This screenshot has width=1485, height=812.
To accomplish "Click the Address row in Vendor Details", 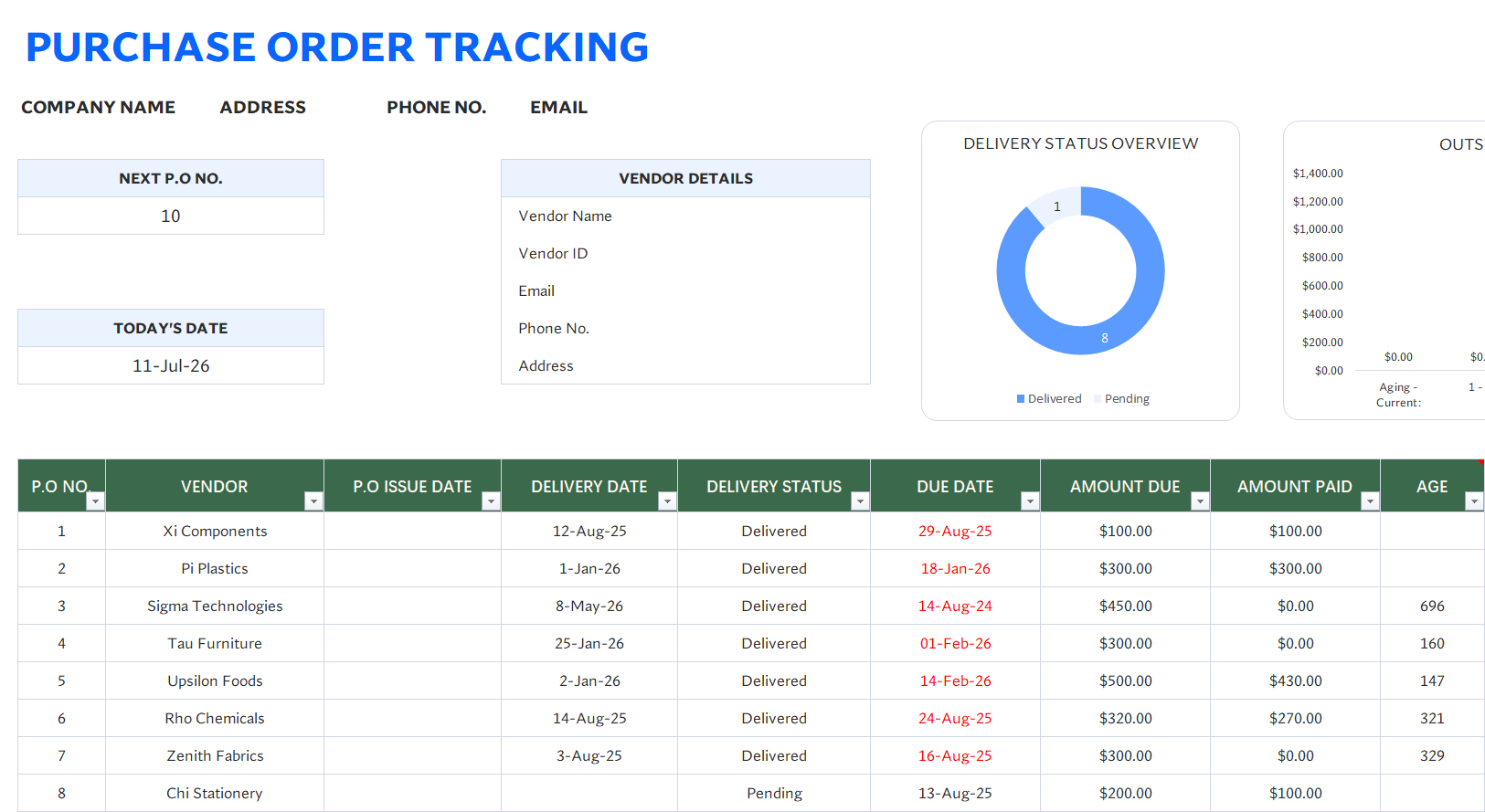I will pyautogui.click(x=685, y=365).
